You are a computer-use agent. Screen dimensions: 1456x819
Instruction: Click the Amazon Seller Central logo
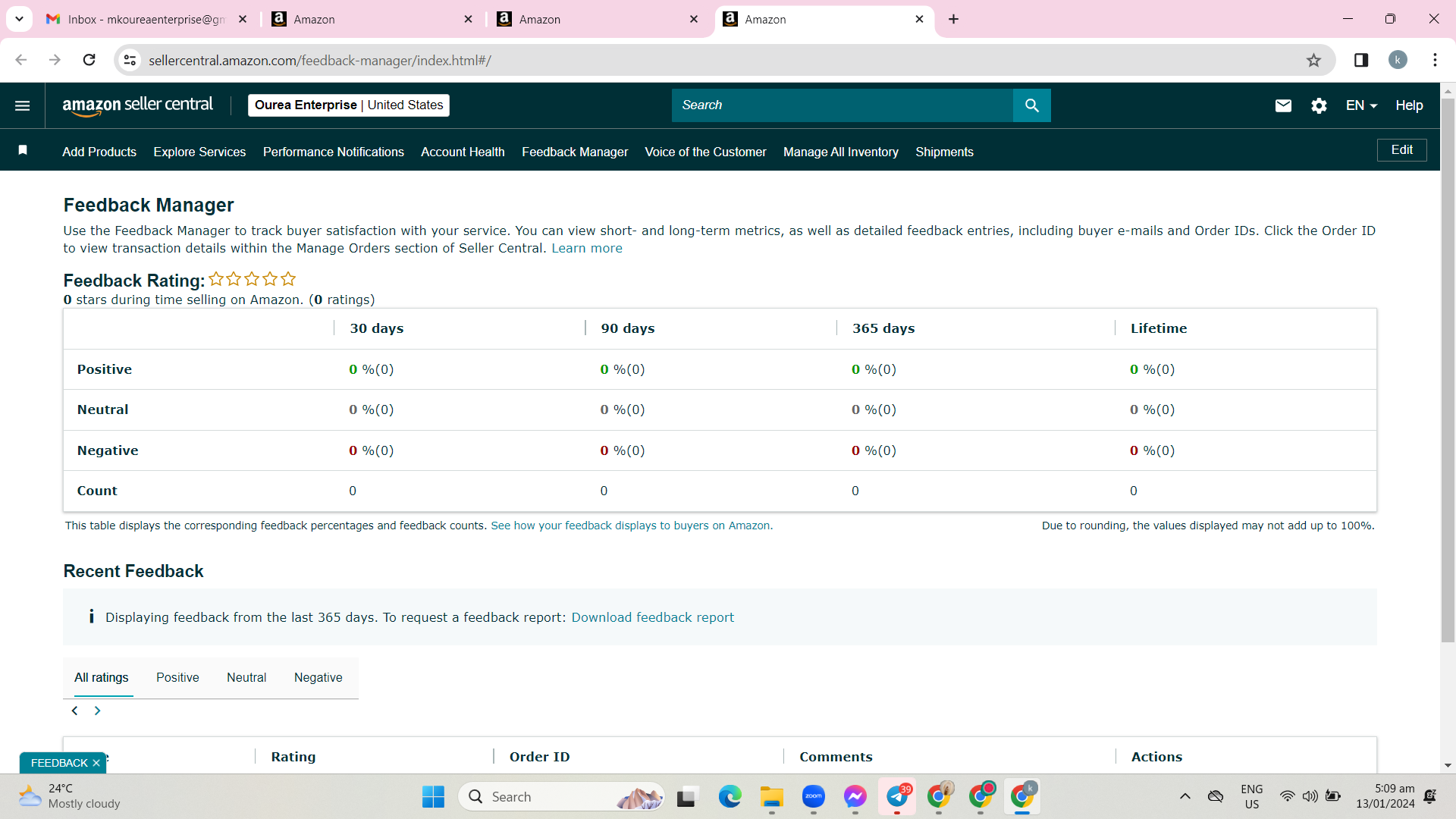[137, 105]
